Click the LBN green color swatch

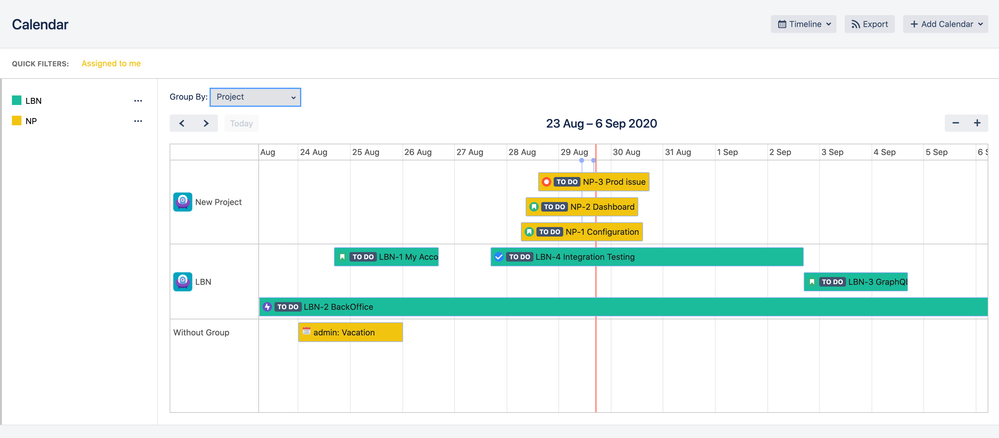[17, 101]
